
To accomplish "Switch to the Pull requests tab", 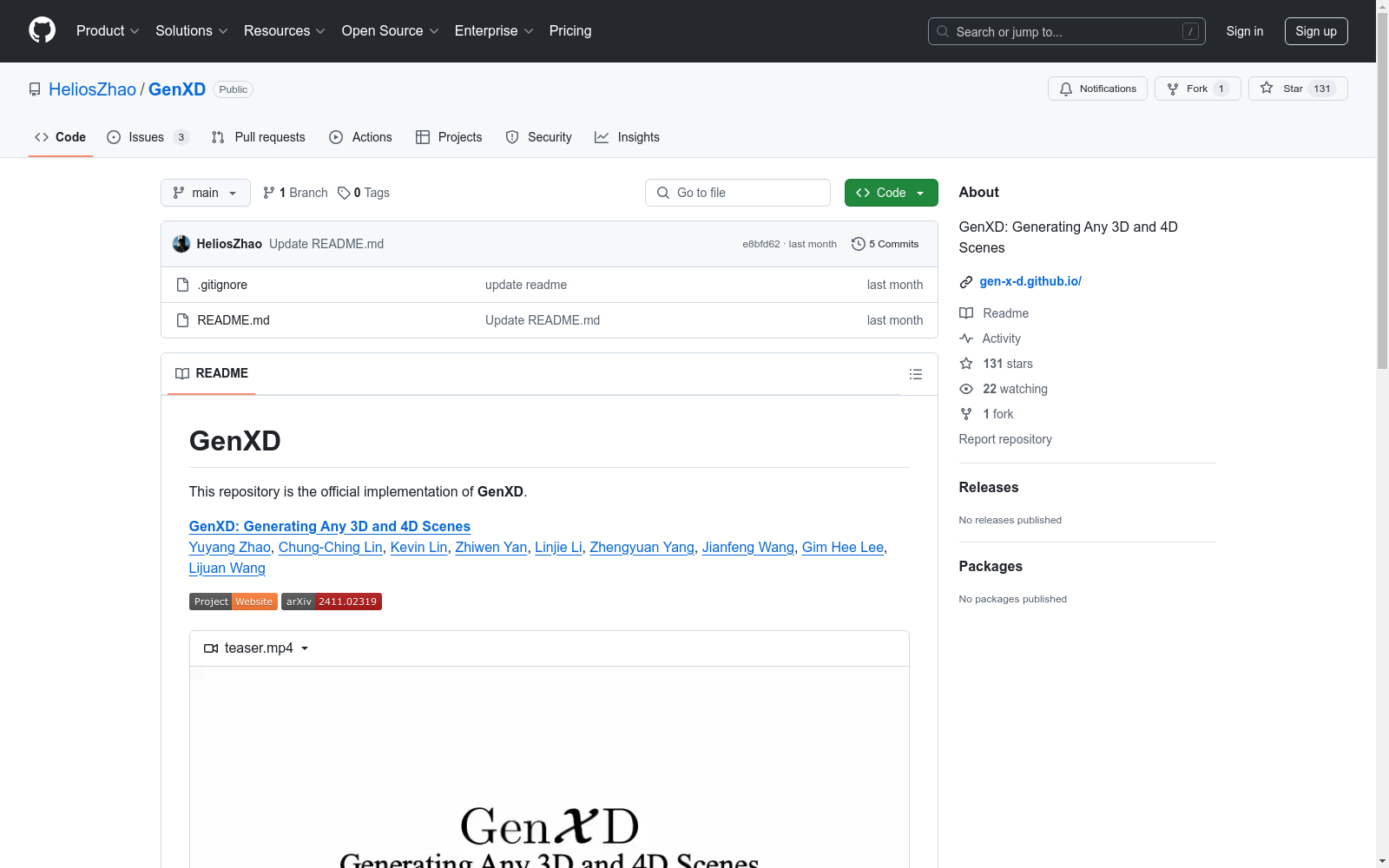I will (x=259, y=137).
